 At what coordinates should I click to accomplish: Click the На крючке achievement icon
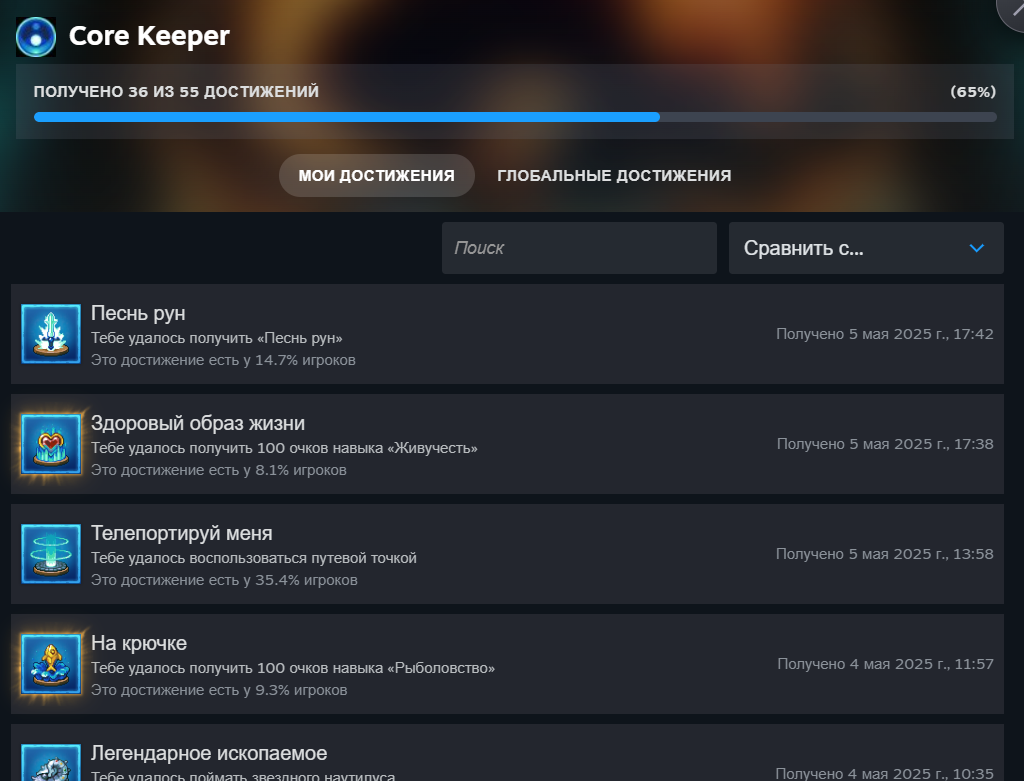point(51,664)
